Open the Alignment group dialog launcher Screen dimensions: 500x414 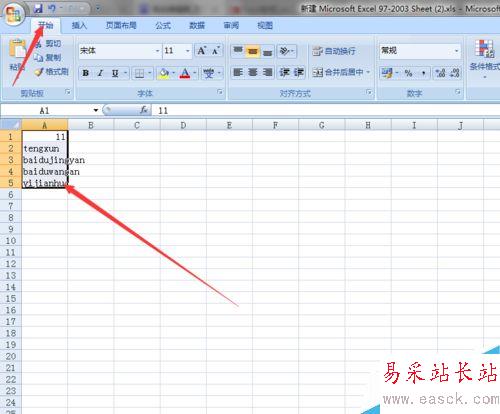(x=369, y=92)
